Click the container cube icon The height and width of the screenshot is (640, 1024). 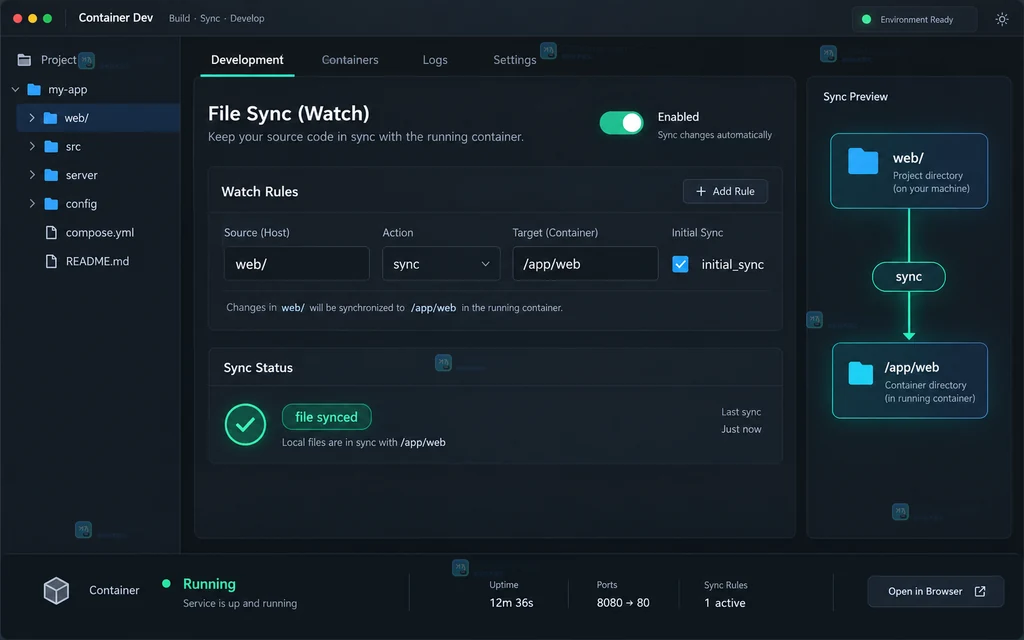point(56,590)
